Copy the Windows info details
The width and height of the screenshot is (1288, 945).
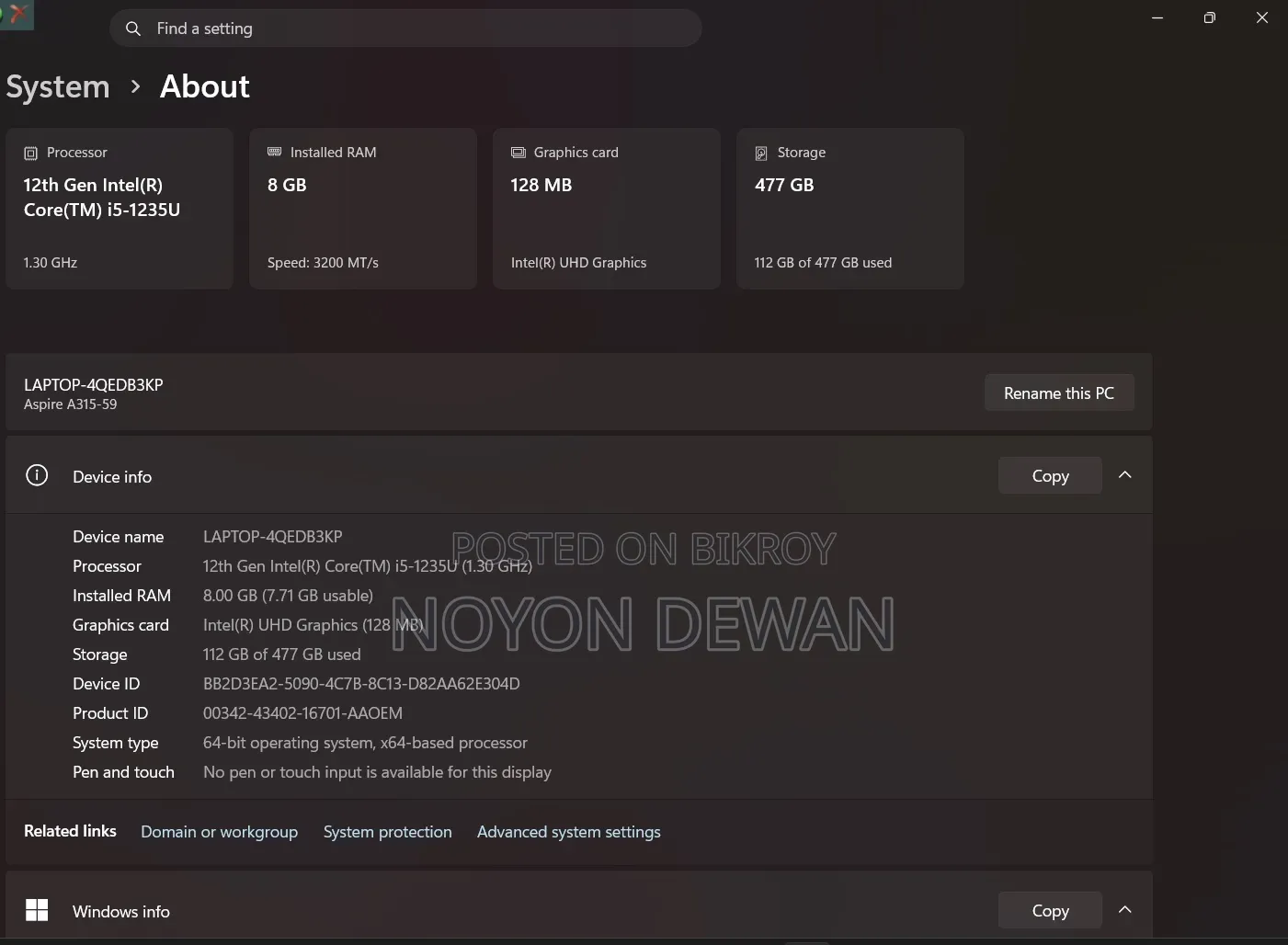(1050, 910)
